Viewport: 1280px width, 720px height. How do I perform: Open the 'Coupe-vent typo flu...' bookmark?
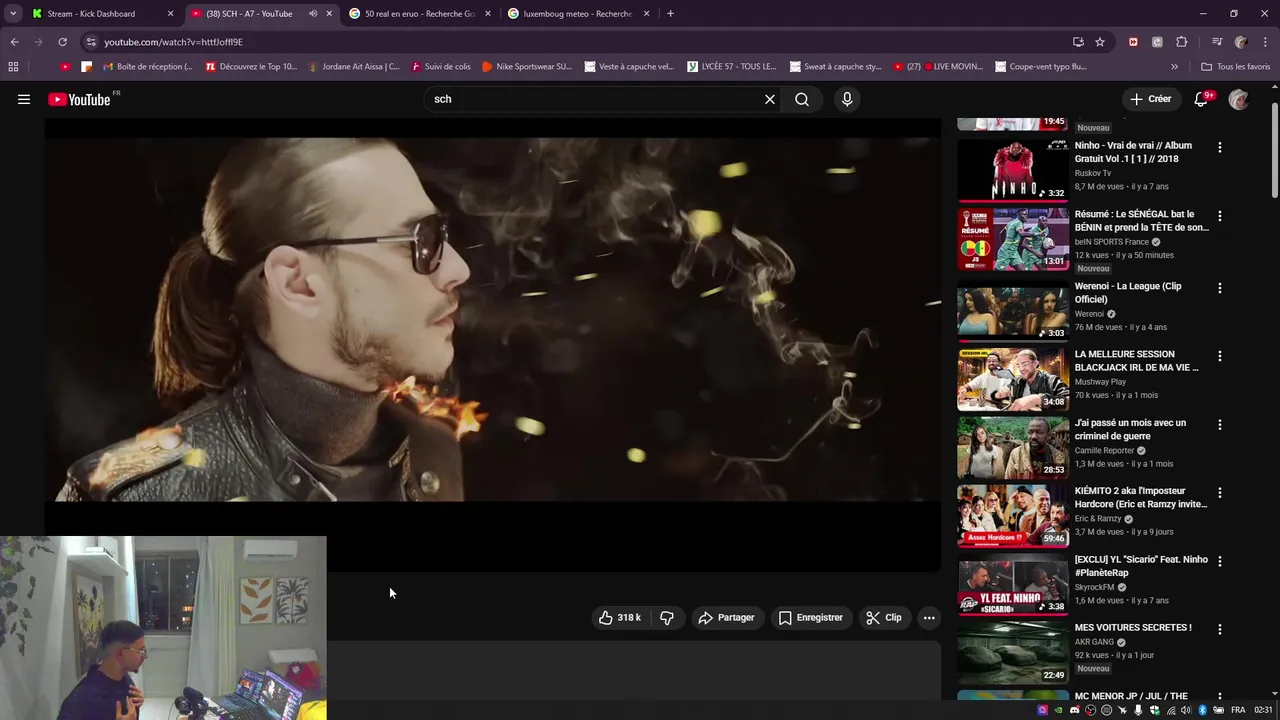pos(1041,67)
